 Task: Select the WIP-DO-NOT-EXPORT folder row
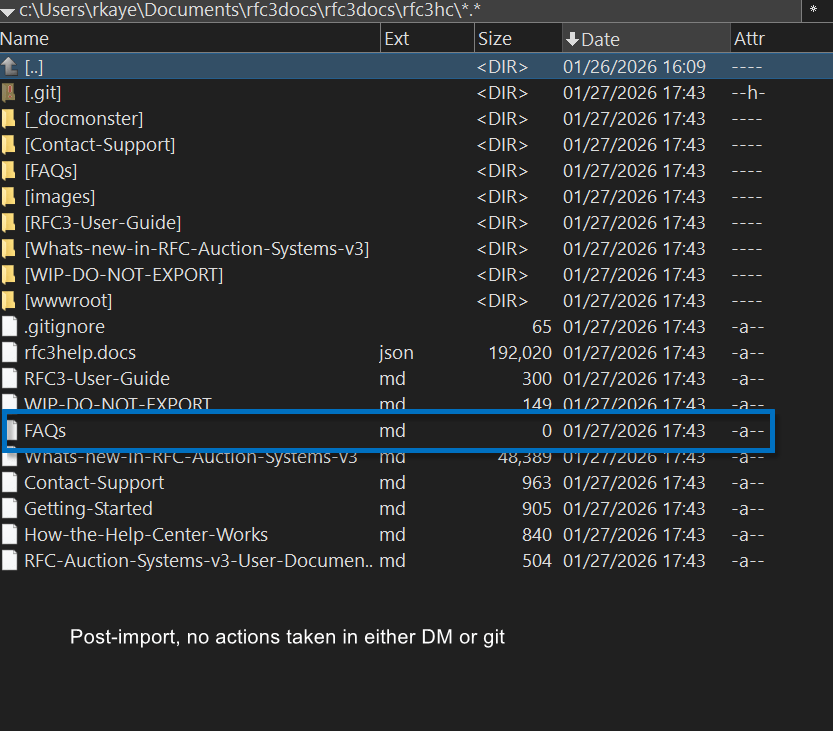[124, 275]
